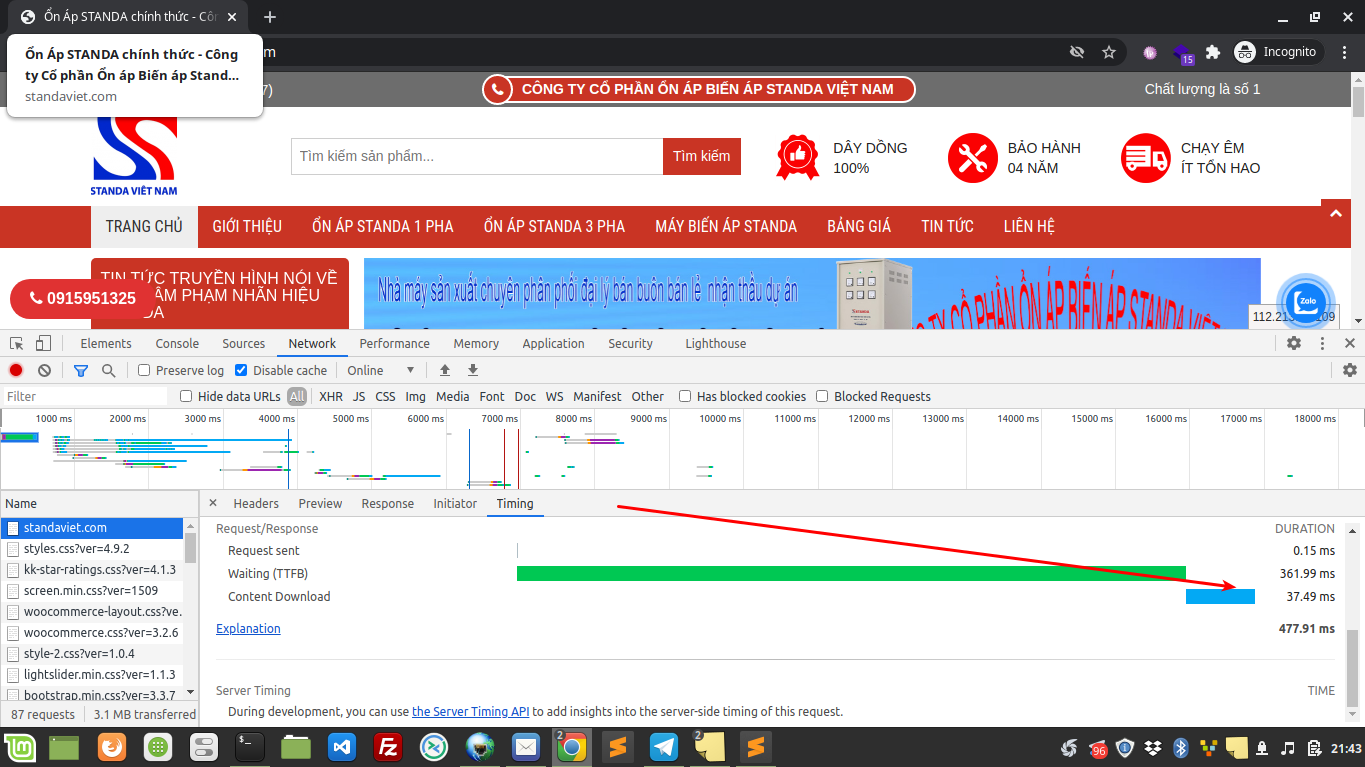The width and height of the screenshot is (1365, 767).
Task: Open the DevTools three-dot customize menu
Action: tap(1322, 343)
